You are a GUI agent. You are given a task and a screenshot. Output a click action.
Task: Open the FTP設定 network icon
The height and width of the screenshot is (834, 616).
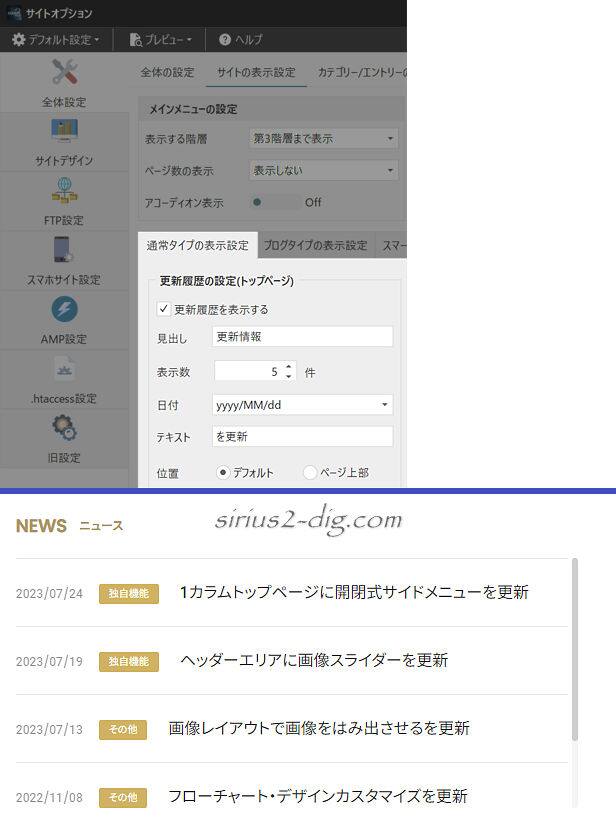pyautogui.click(x=64, y=190)
